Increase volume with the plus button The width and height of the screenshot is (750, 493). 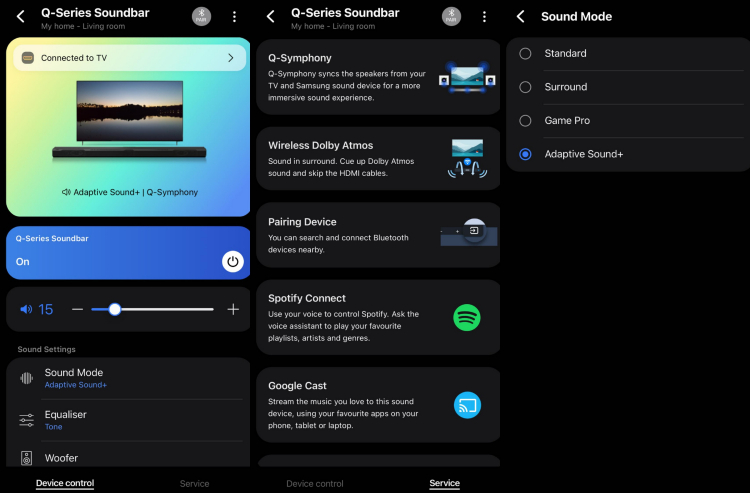233,309
